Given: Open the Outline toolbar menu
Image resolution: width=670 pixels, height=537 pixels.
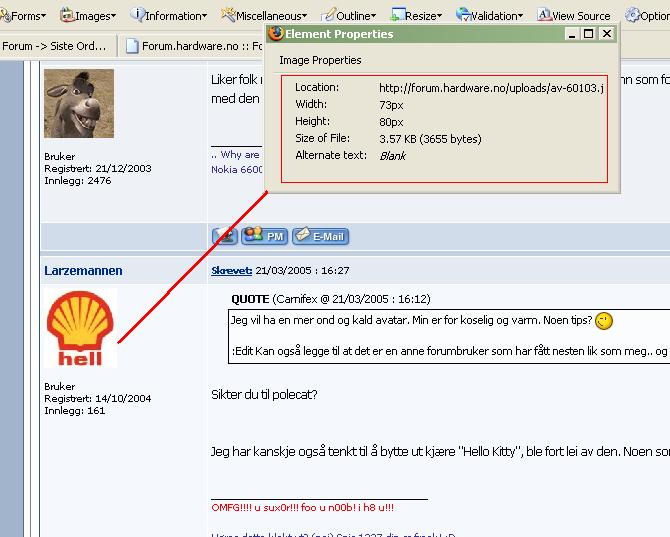Looking at the screenshot, I should click(349, 16).
